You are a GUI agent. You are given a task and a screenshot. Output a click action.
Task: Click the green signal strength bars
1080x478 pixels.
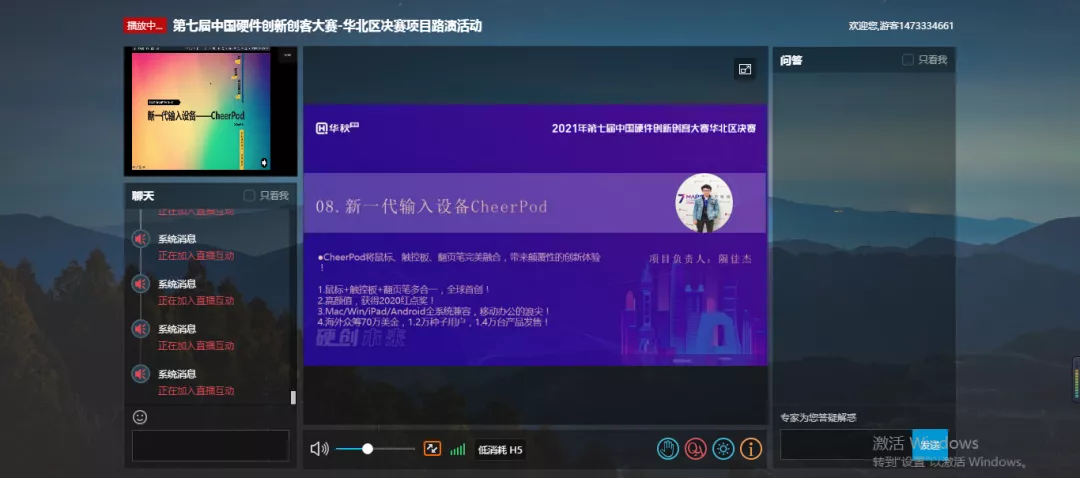coord(457,449)
